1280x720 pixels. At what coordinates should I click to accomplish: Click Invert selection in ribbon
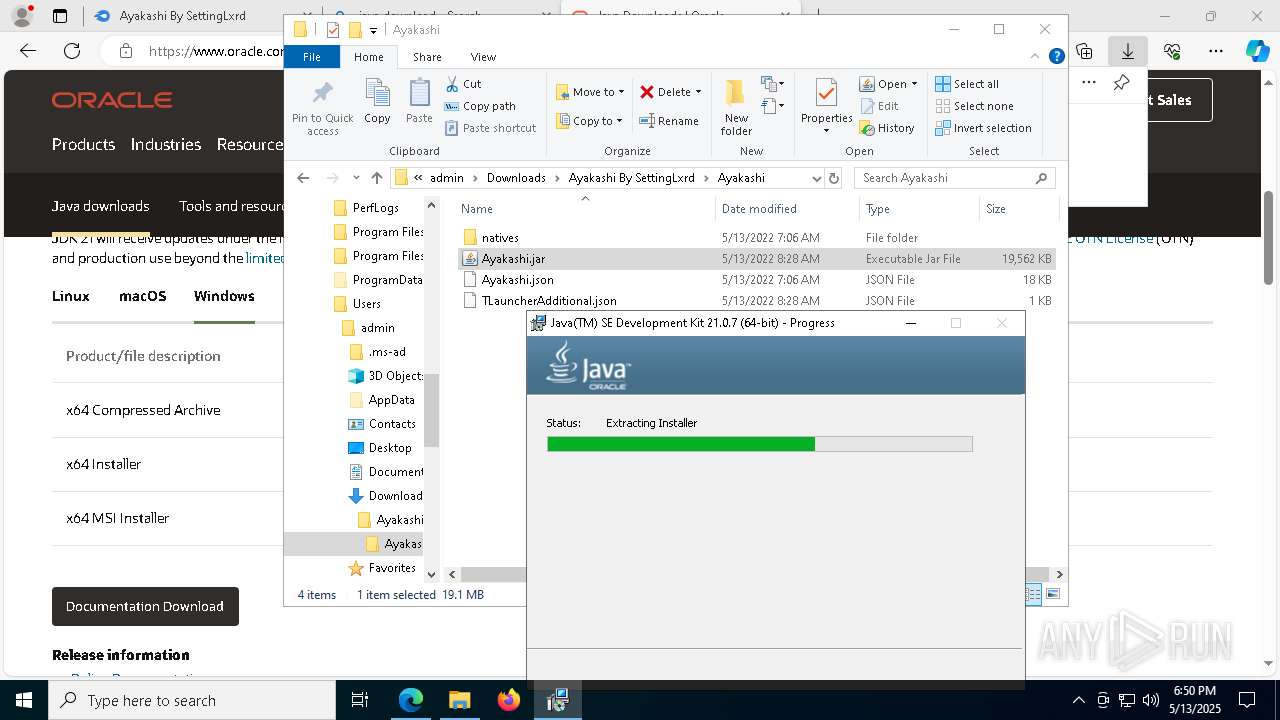(x=983, y=128)
